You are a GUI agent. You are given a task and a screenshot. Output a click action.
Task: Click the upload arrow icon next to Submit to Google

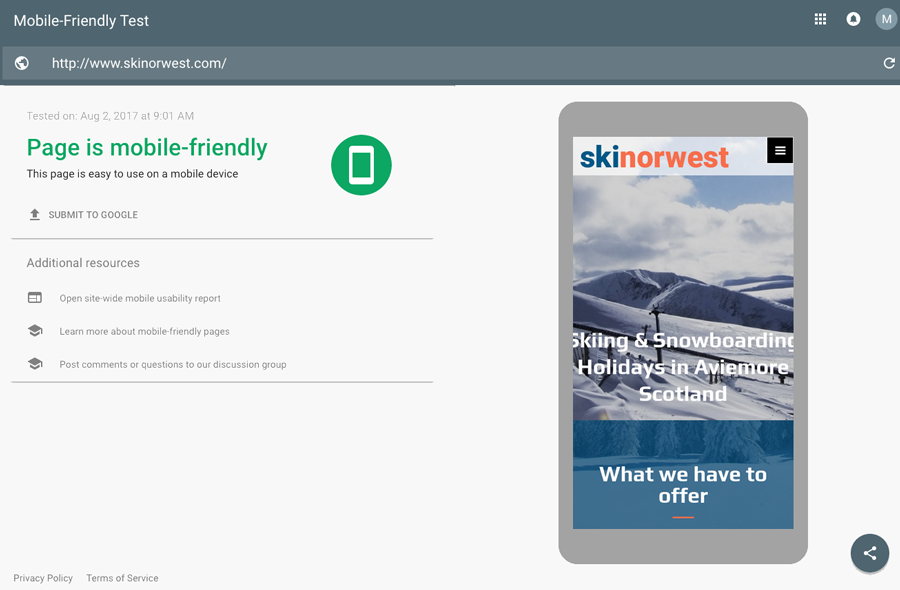pos(34,215)
